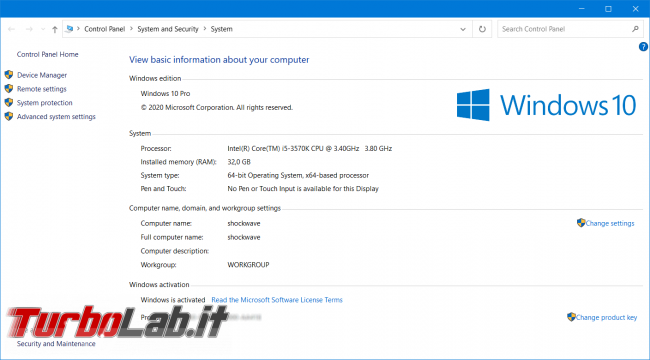
Task: Open System protection link
Action: point(44,103)
